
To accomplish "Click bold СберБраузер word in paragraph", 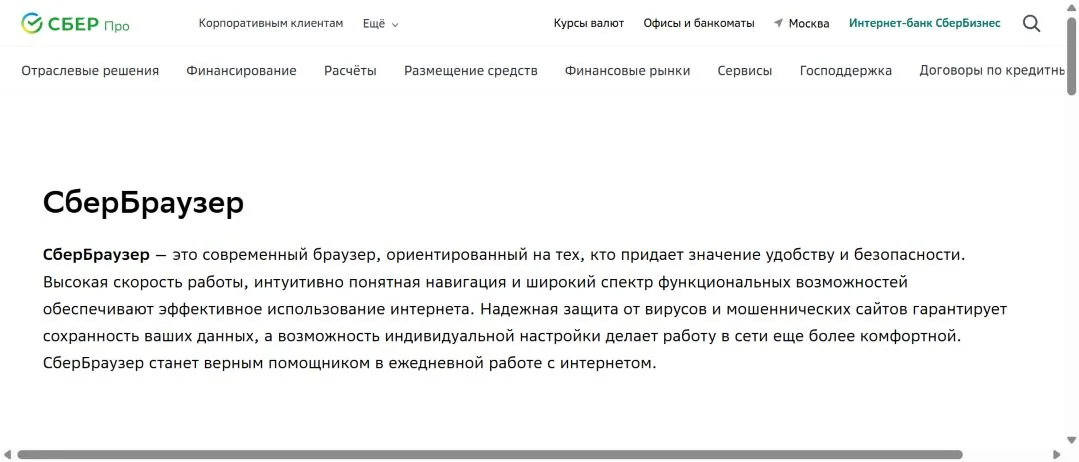I will click(x=96, y=255).
